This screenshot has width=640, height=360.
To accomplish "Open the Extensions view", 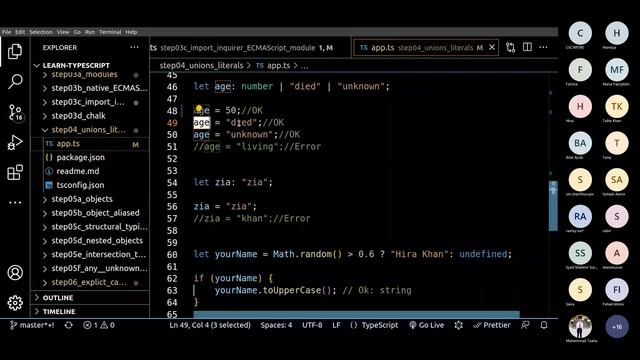I will (15, 172).
